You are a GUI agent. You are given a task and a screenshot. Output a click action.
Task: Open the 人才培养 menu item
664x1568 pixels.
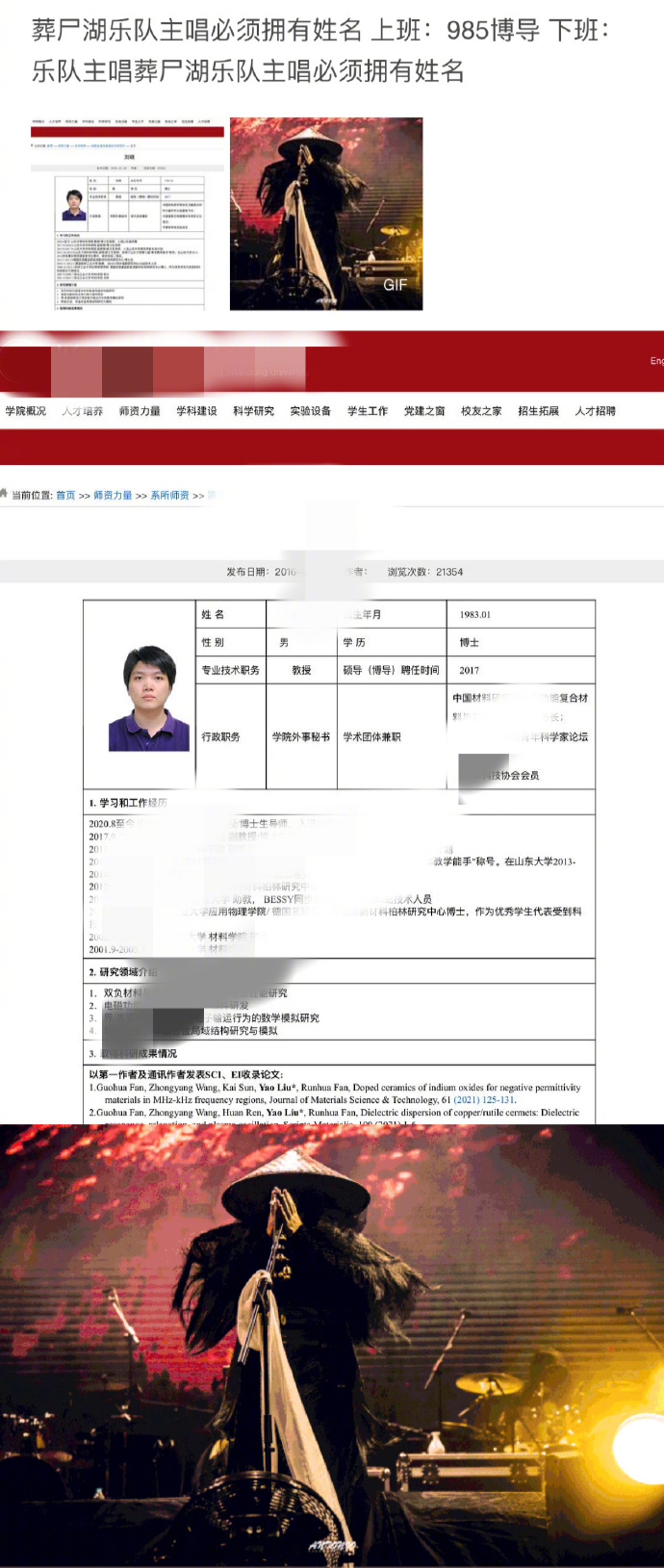[x=83, y=411]
